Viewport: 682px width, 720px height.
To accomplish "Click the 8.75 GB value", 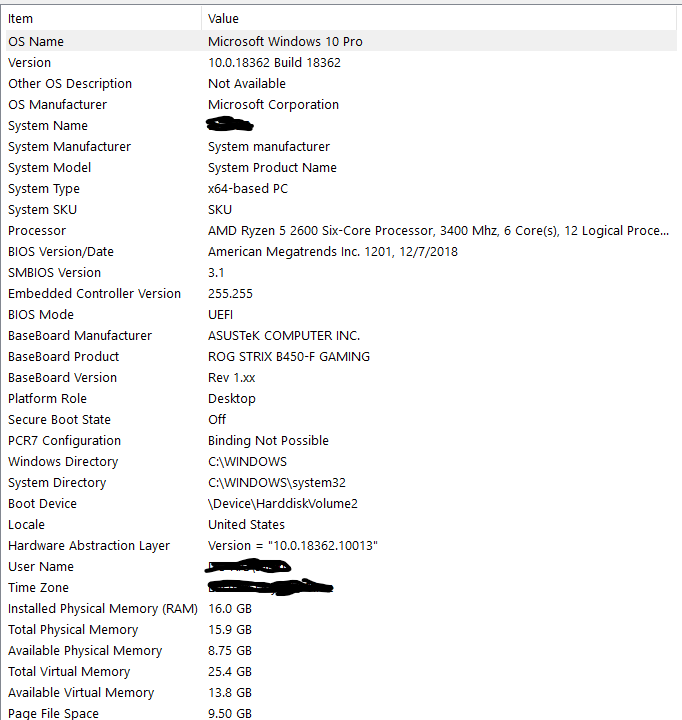I will tap(230, 651).
